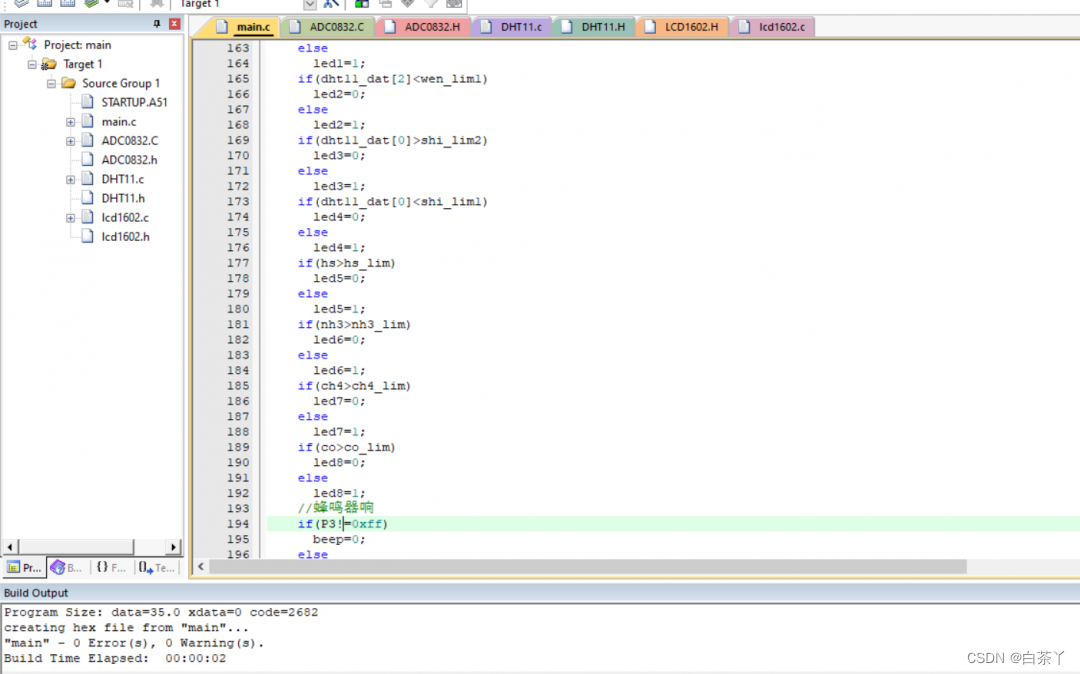Switch to the LCD1602.H editor tab
1080x674 pixels.
click(691, 27)
